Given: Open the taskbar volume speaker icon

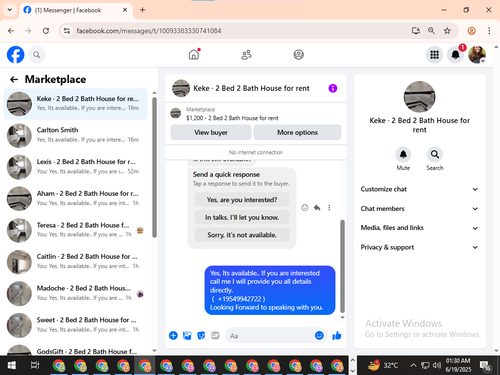Looking at the screenshot, I should tap(437, 365).
